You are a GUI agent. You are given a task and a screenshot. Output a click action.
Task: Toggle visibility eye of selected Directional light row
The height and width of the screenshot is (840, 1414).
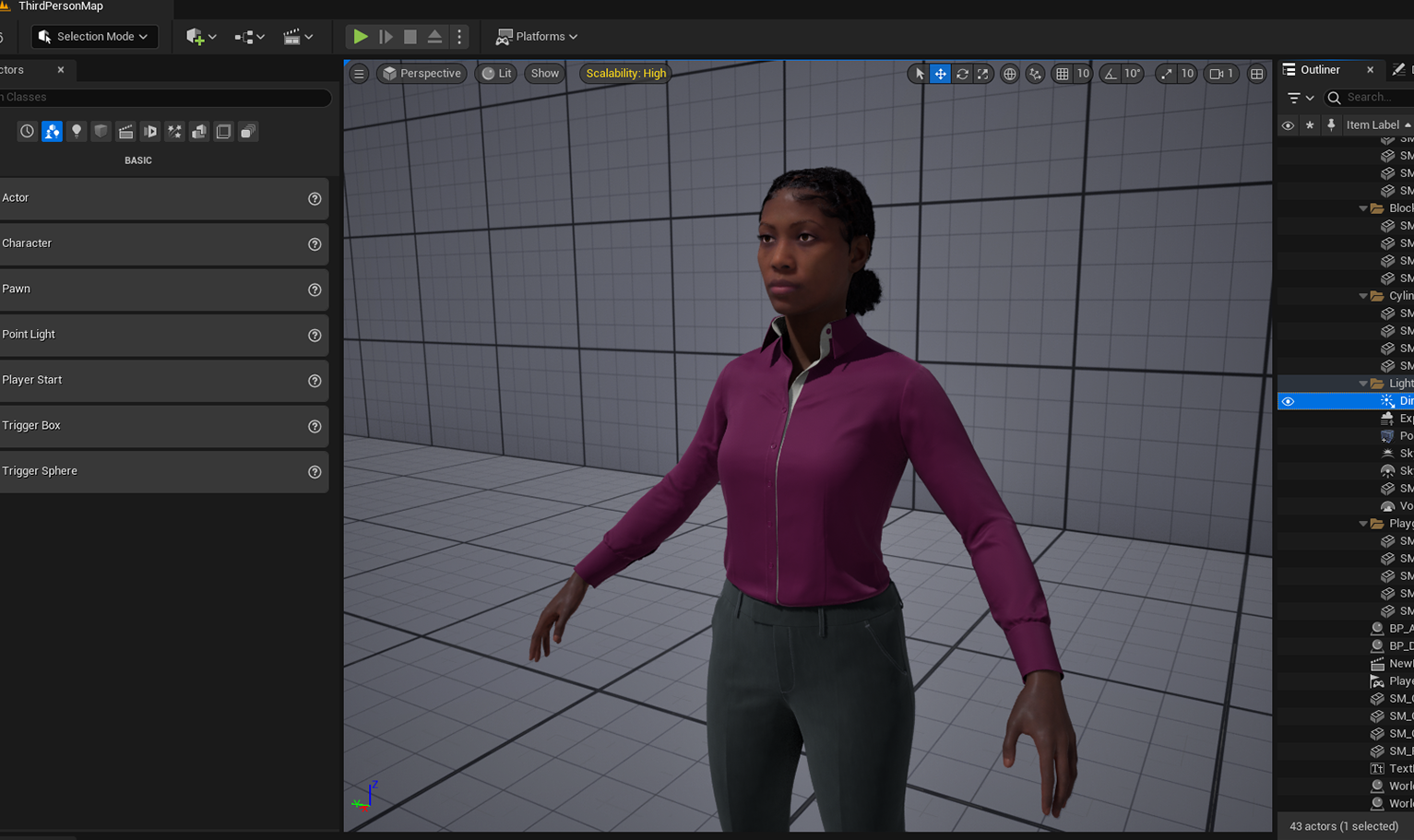click(1288, 401)
